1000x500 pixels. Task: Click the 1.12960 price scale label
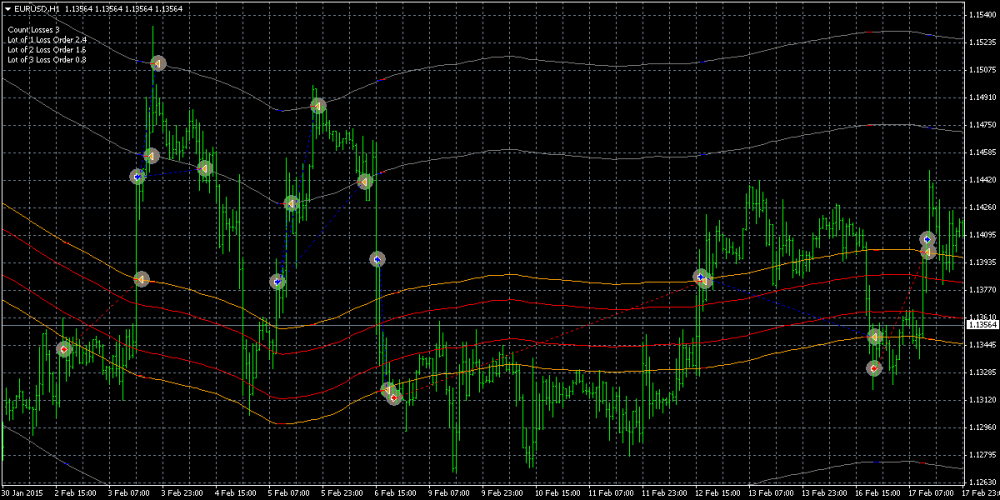click(x=981, y=427)
